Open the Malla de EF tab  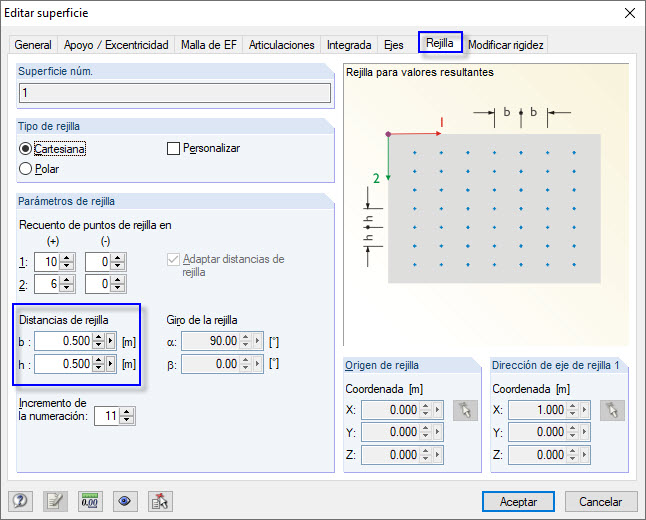pos(209,45)
